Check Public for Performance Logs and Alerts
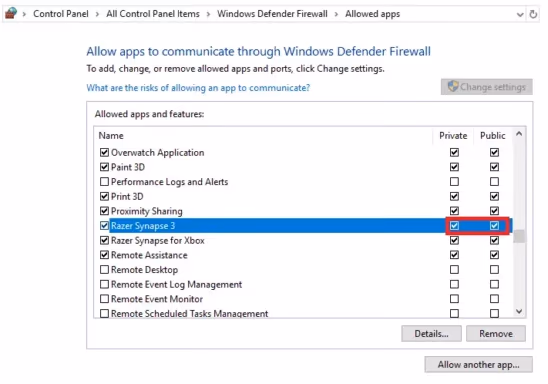Image resolution: width=548 pixels, height=384 pixels. coord(494,182)
